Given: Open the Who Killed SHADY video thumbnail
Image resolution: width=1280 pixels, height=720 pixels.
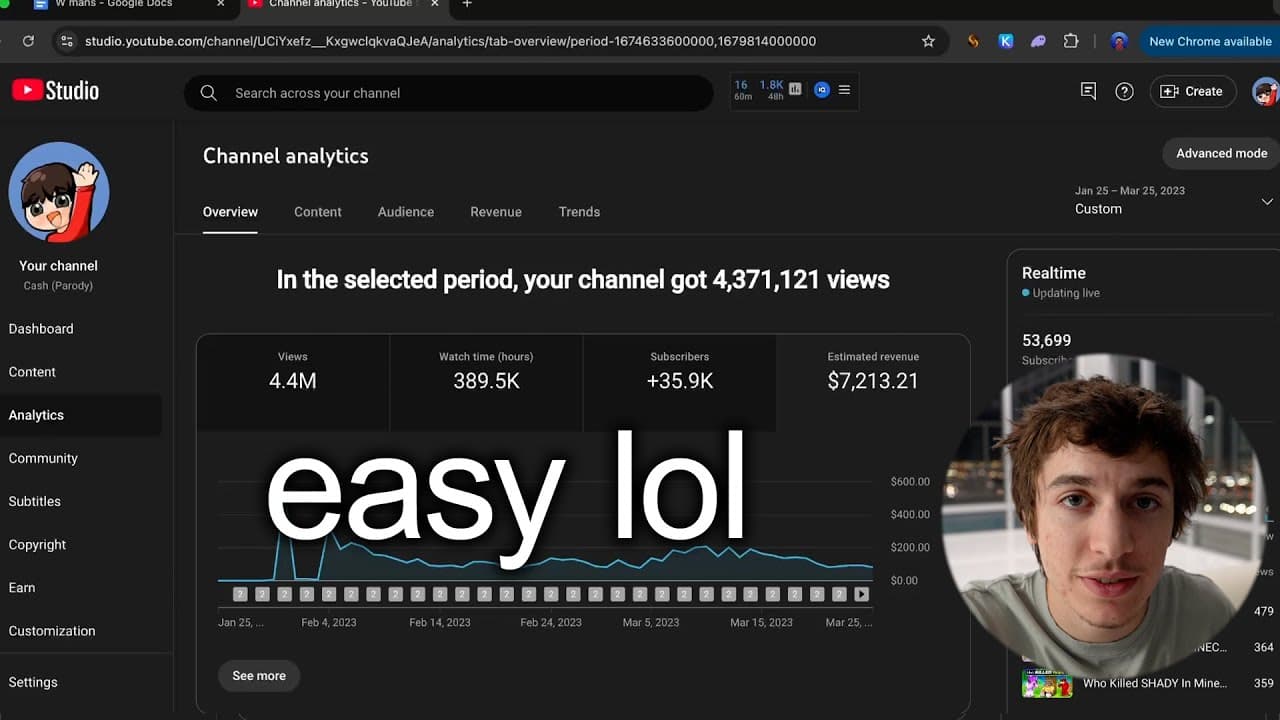Looking at the screenshot, I should click(1046, 684).
